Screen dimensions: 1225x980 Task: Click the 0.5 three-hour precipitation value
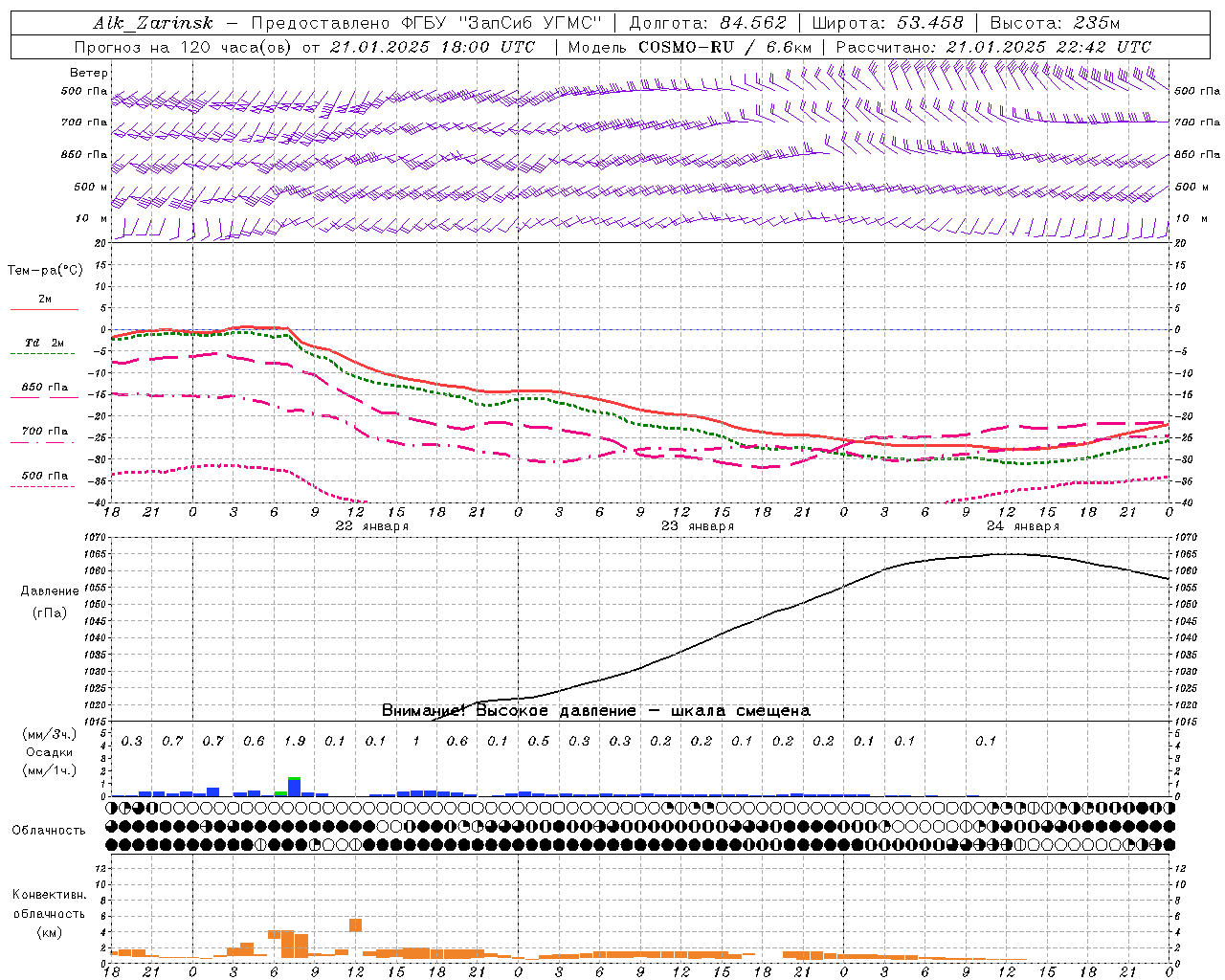click(539, 741)
